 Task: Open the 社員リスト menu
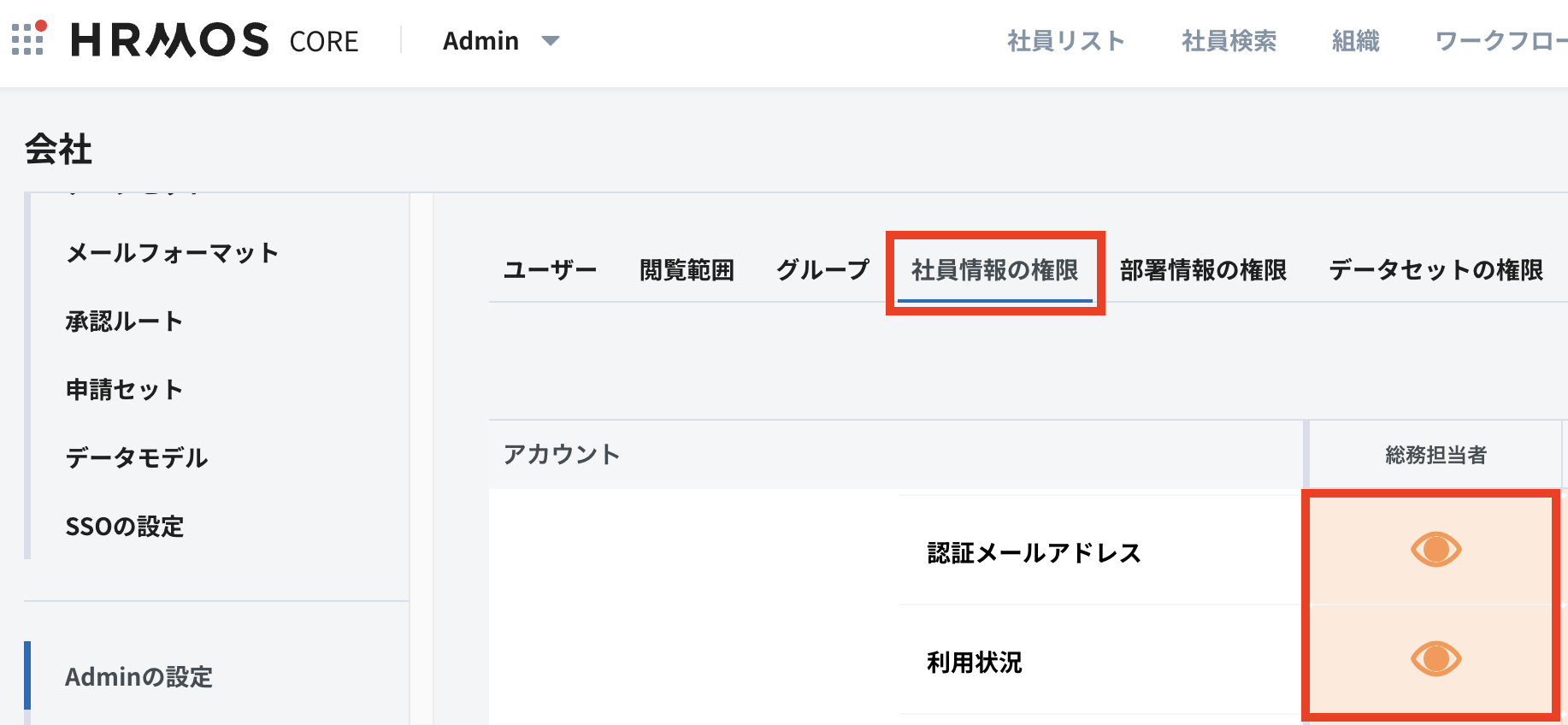(x=1065, y=41)
